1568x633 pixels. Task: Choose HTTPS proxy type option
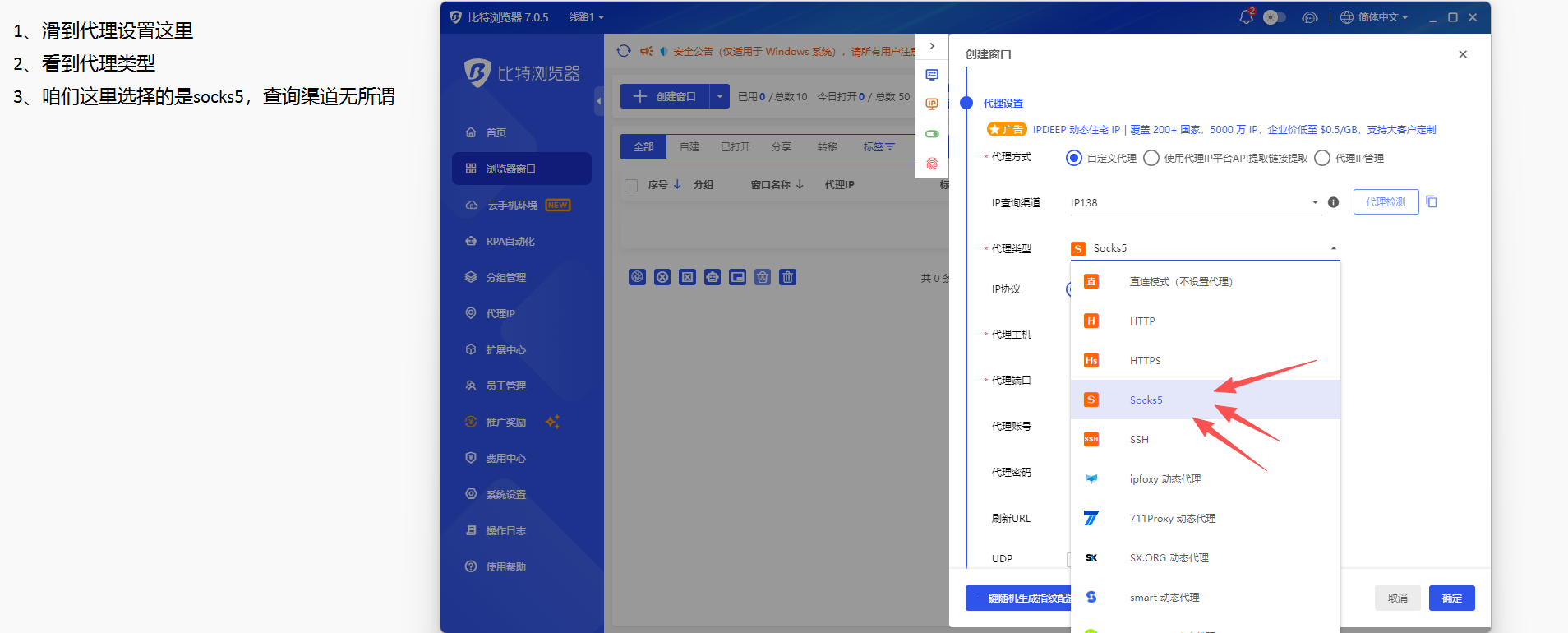coord(1206,361)
